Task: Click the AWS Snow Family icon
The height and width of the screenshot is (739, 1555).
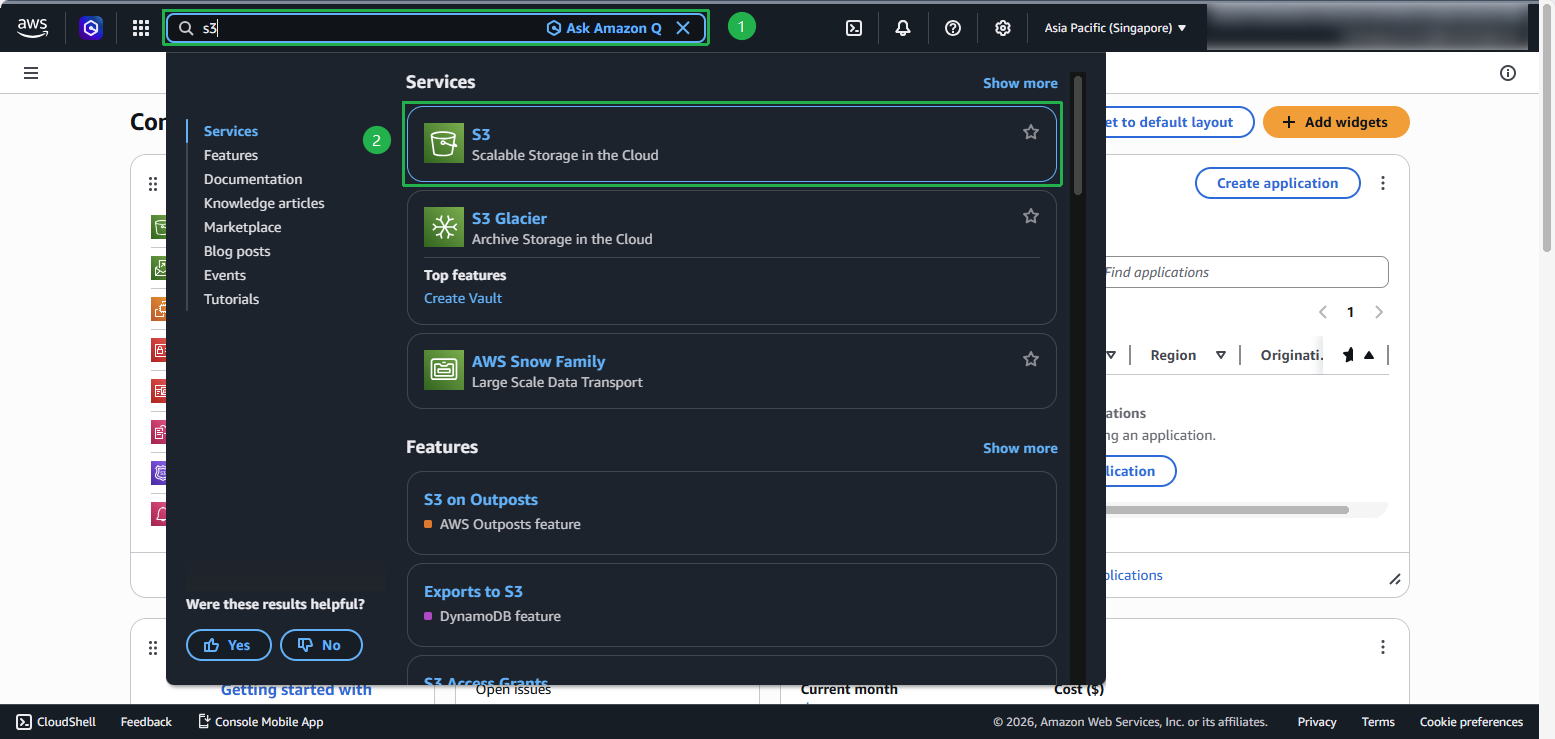Action: [444, 371]
